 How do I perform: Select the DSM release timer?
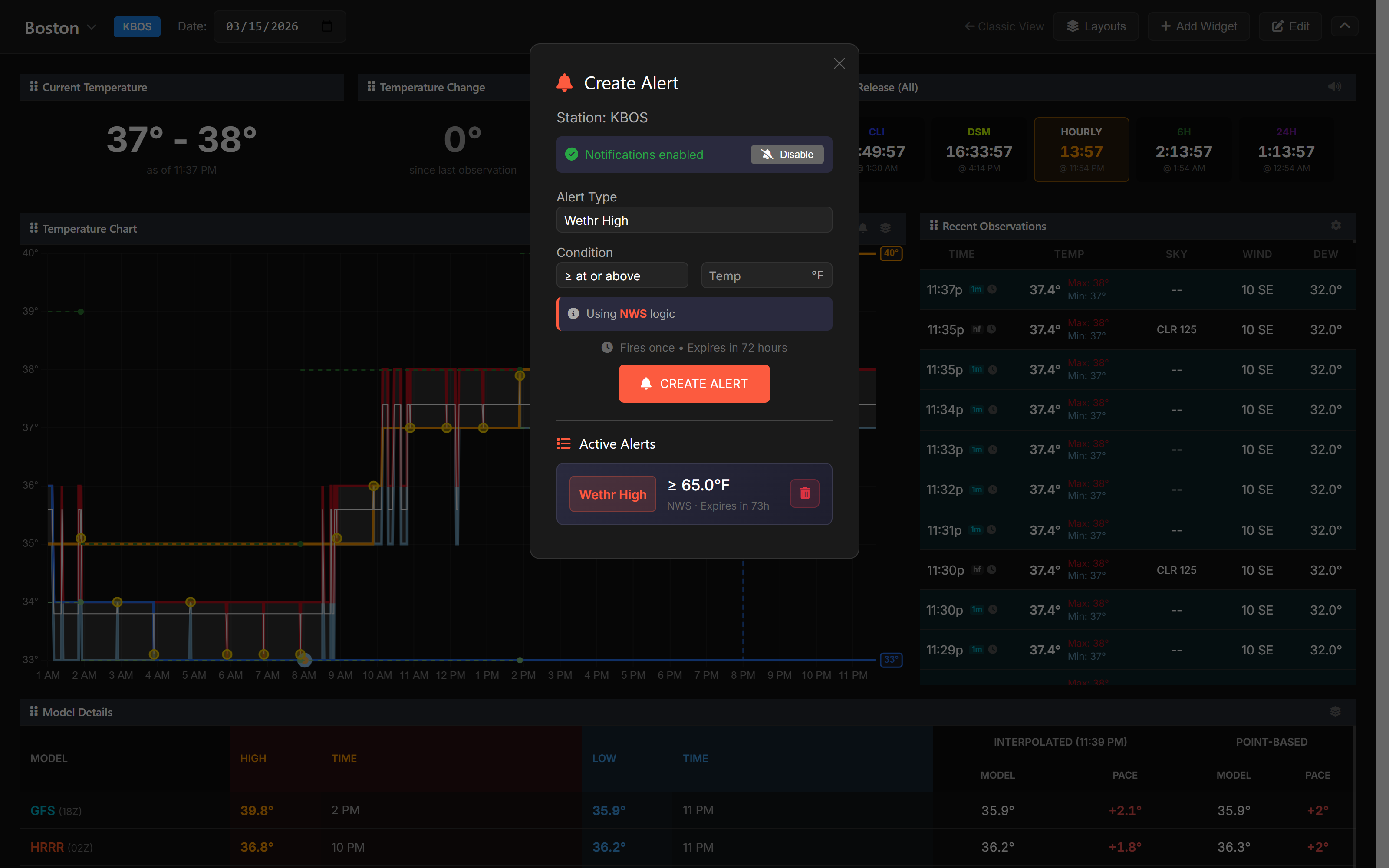coord(979,150)
